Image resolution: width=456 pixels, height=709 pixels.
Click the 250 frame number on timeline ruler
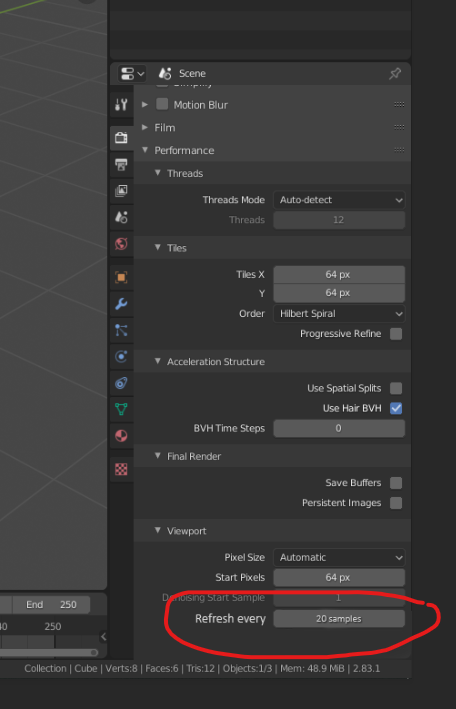point(53,627)
